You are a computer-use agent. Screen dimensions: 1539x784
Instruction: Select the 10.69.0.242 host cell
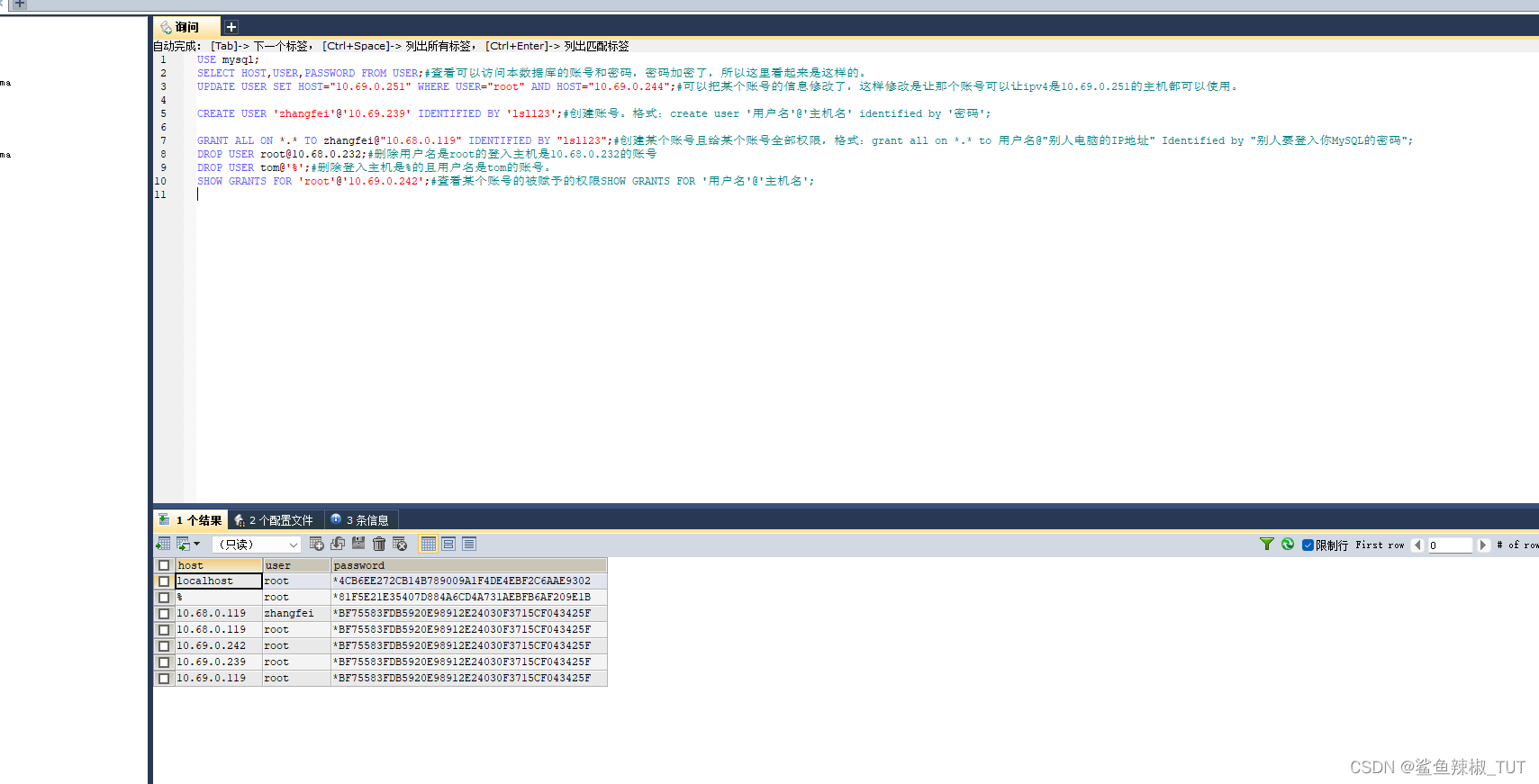click(219, 646)
